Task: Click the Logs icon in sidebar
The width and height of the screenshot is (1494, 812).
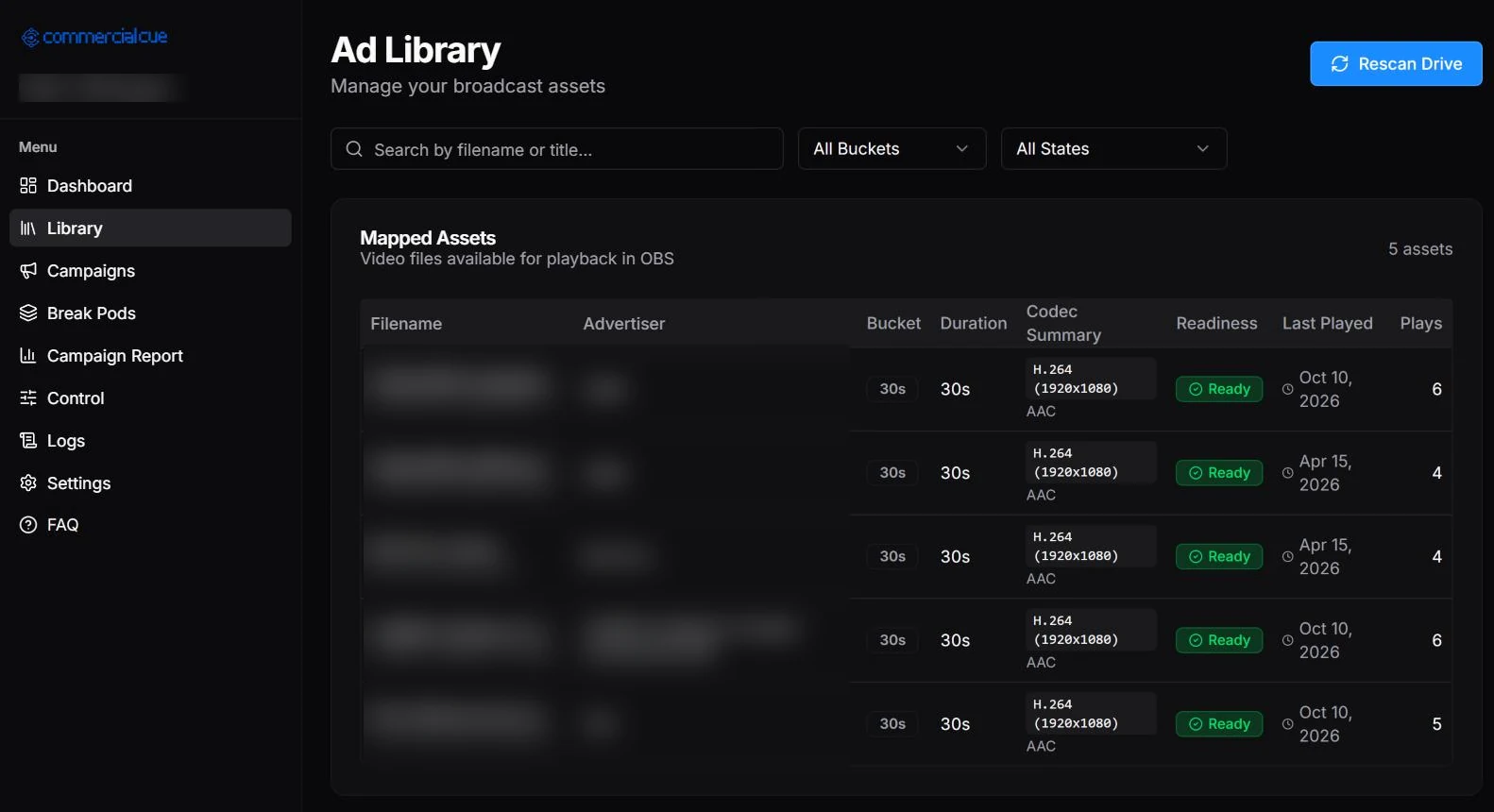Action: click(x=28, y=441)
